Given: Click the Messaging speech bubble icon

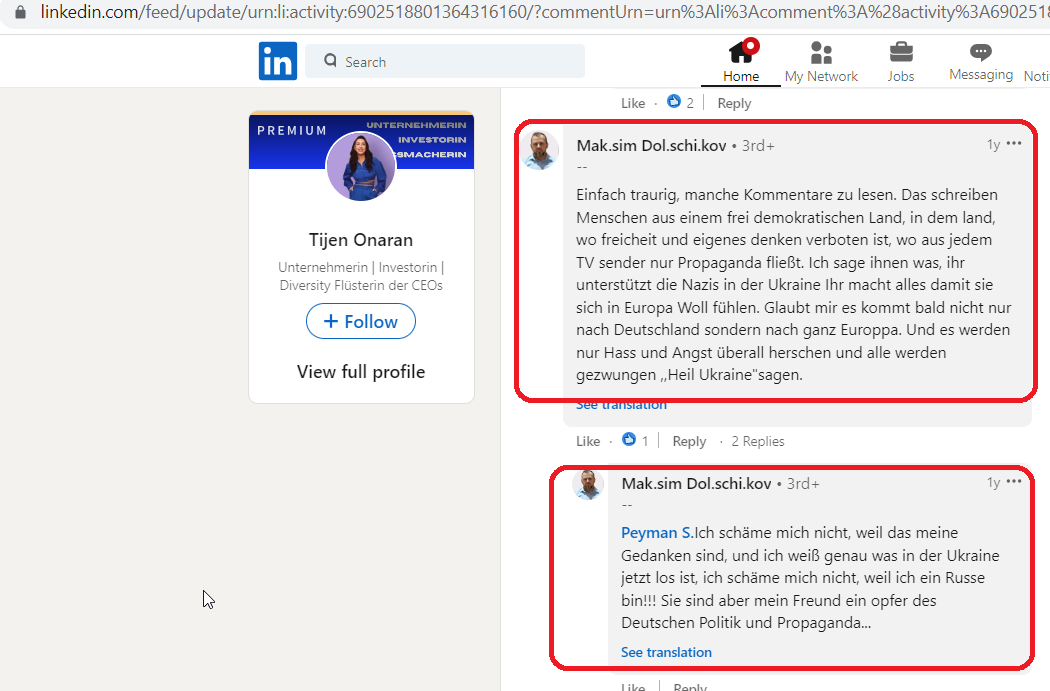Looking at the screenshot, I should coord(980,52).
